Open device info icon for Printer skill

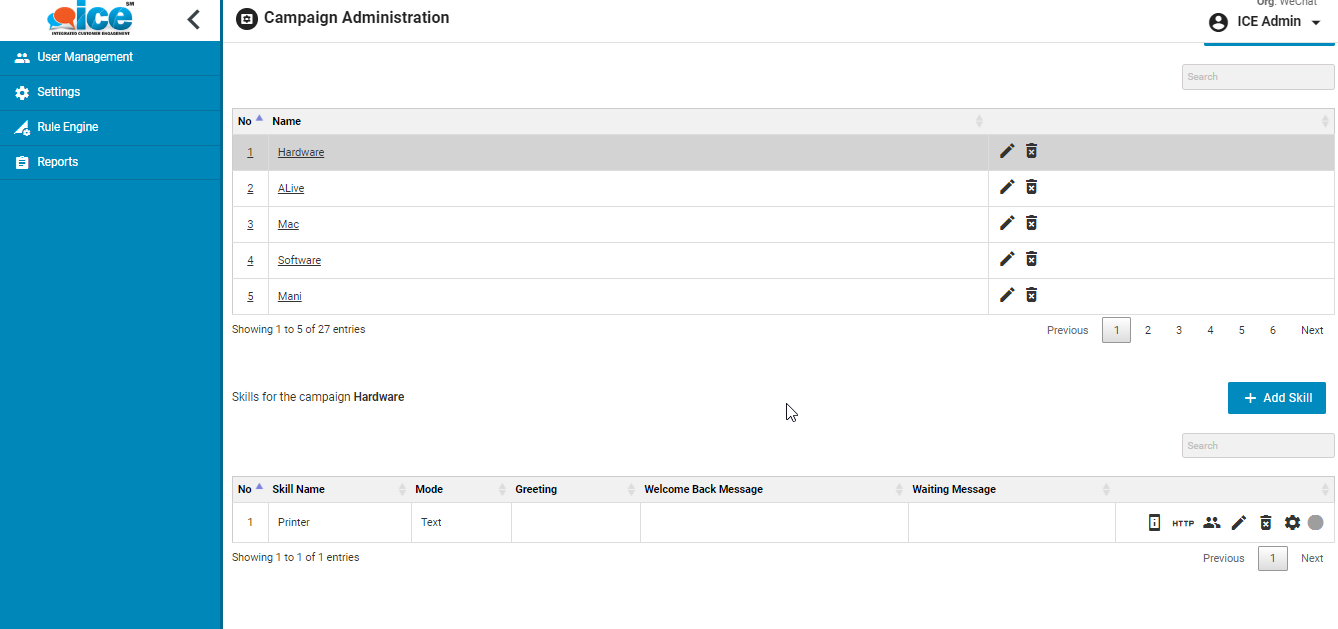[1154, 522]
